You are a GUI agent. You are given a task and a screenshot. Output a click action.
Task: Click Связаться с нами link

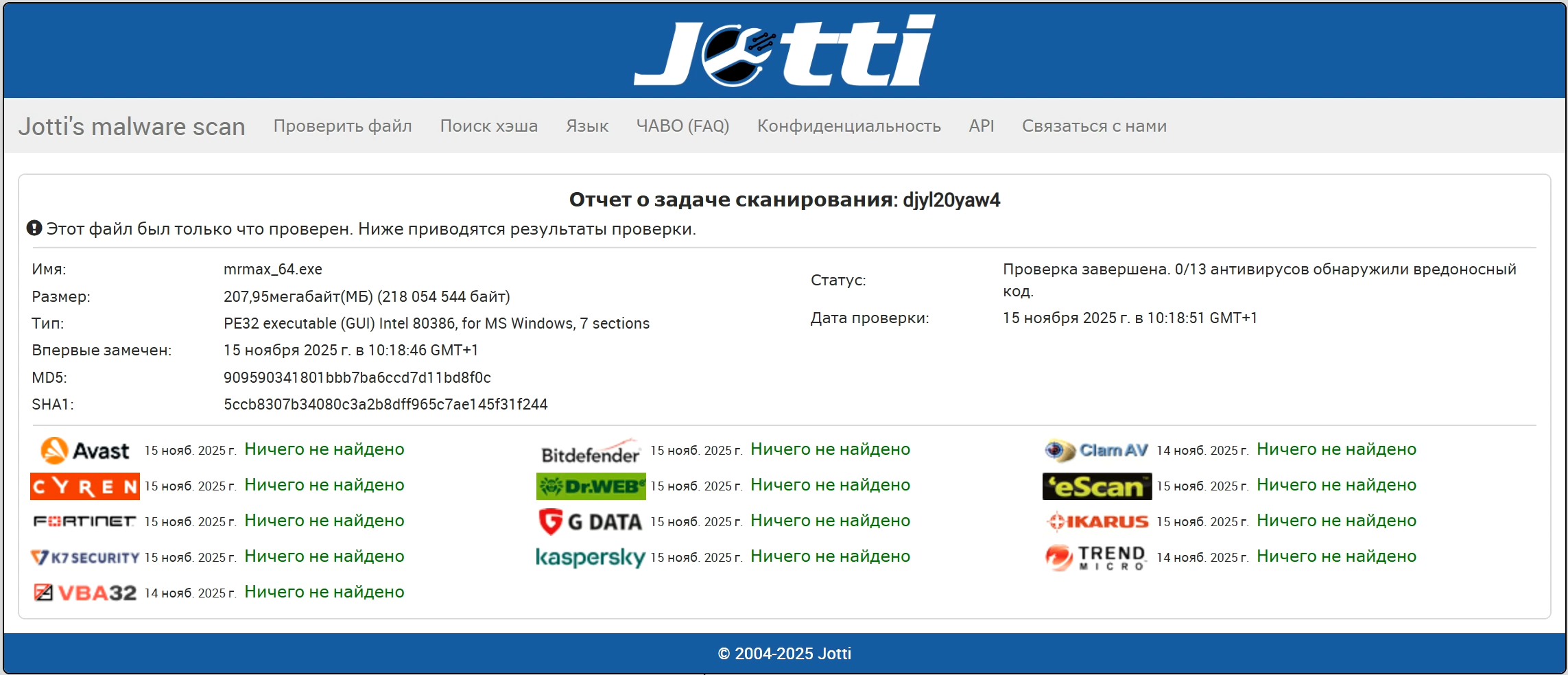tap(1094, 126)
